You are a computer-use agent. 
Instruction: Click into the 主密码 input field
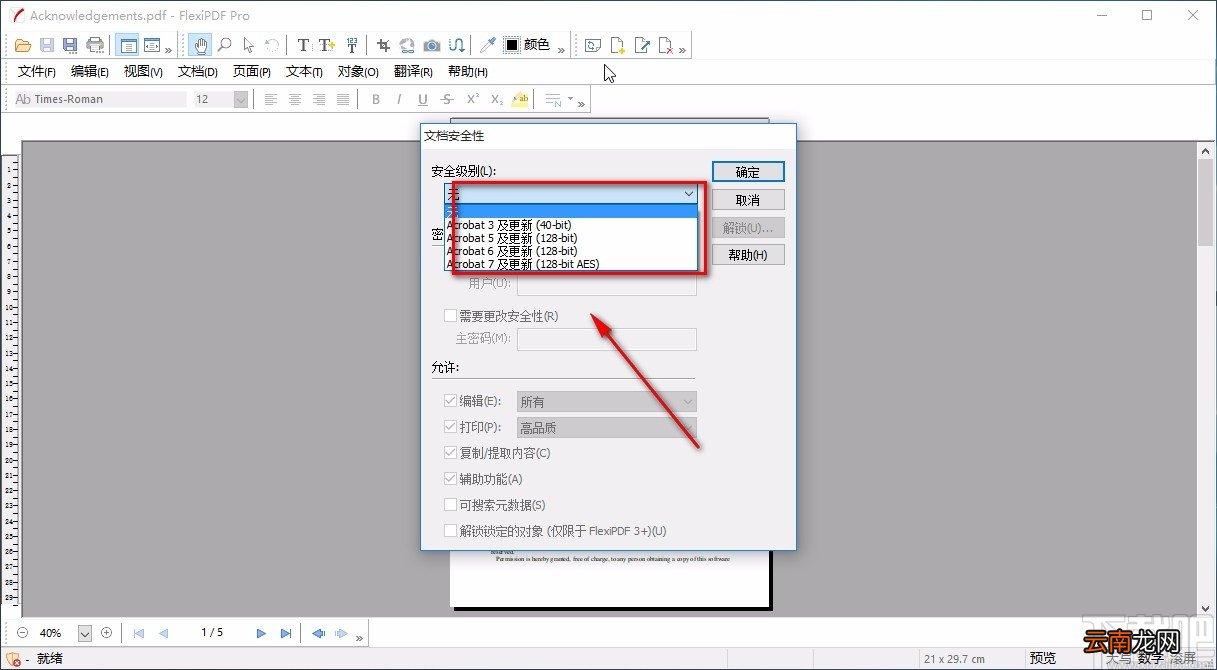606,339
